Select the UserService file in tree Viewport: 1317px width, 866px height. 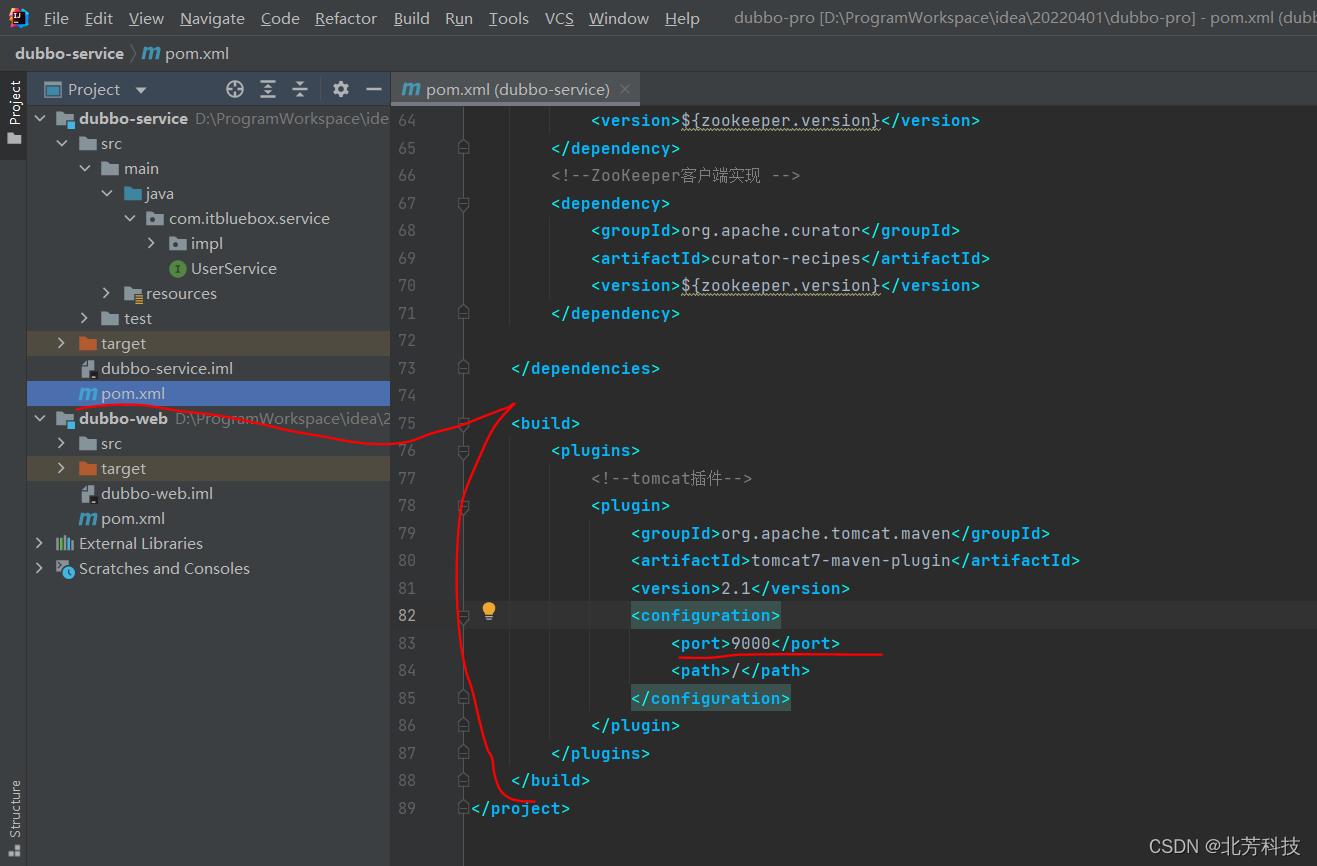click(x=234, y=269)
